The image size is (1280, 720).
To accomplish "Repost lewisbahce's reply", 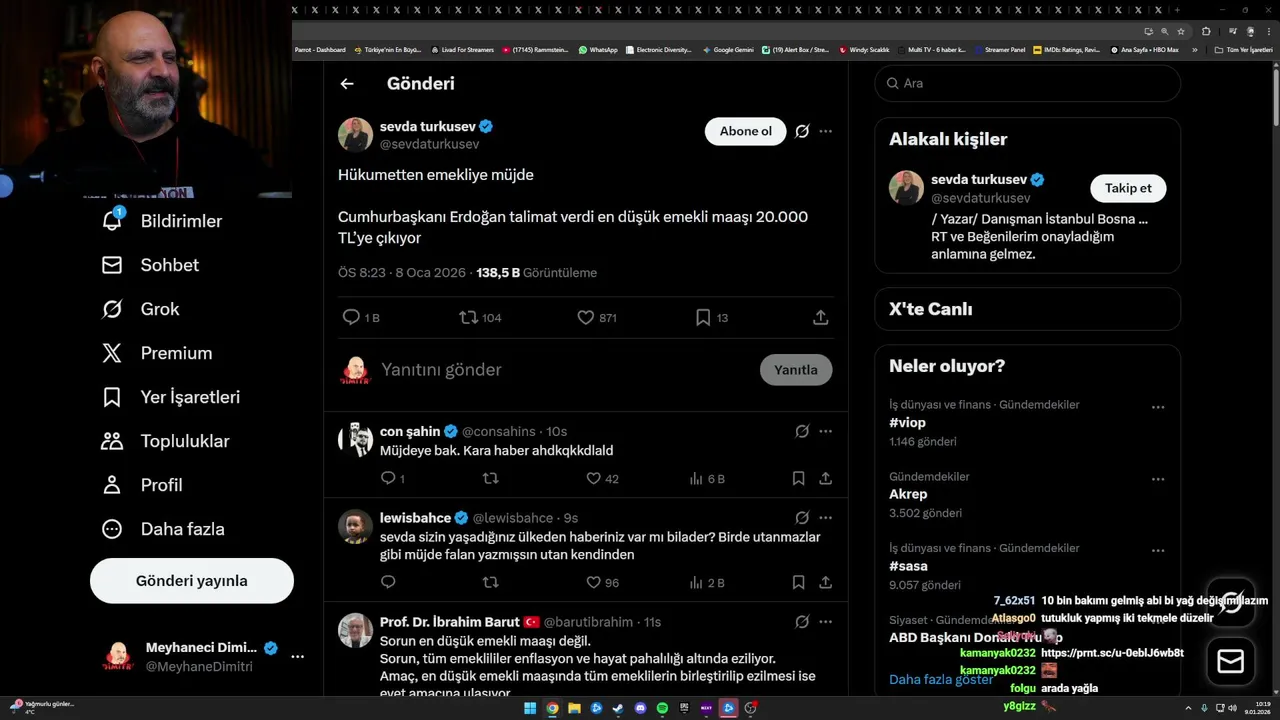I will (x=490, y=582).
